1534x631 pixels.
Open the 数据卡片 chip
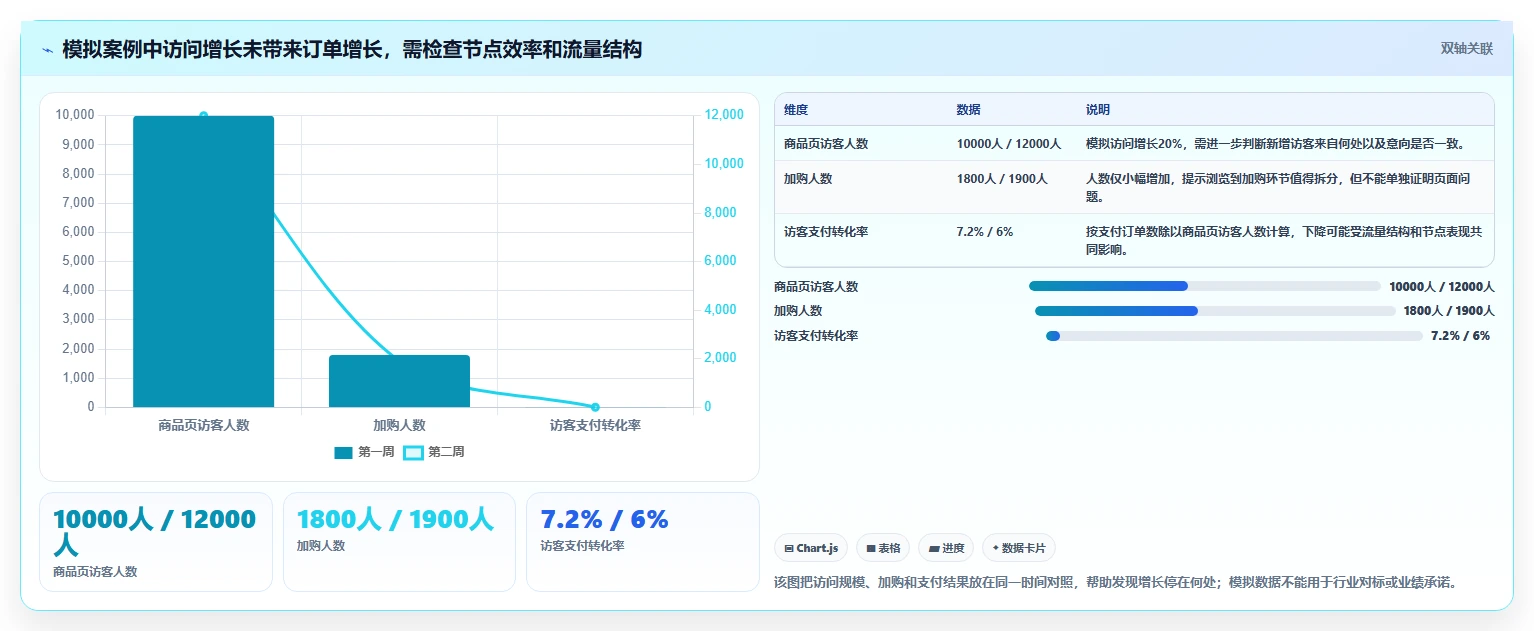[x=1019, y=548]
